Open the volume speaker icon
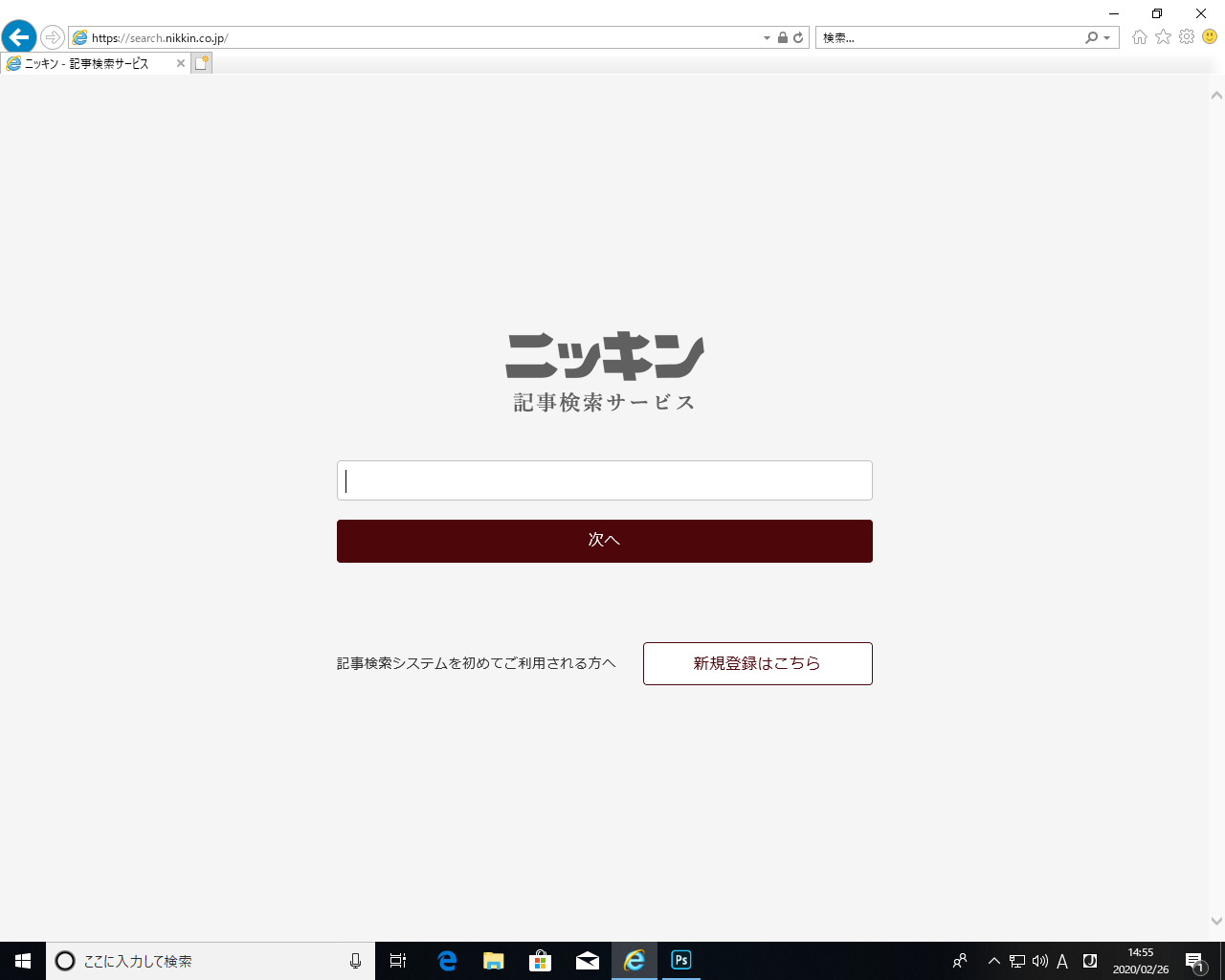 1039,961
